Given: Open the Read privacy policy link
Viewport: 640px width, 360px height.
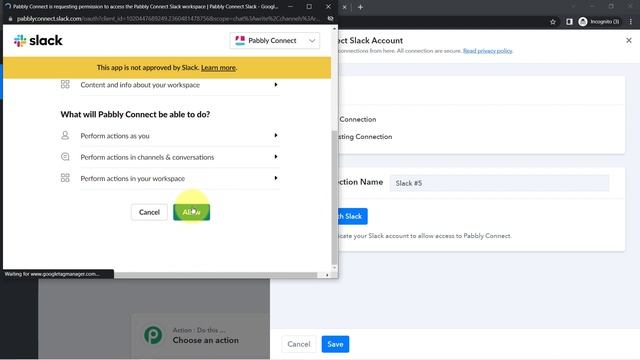Looking at the screenshot, I should coord(487,51).
